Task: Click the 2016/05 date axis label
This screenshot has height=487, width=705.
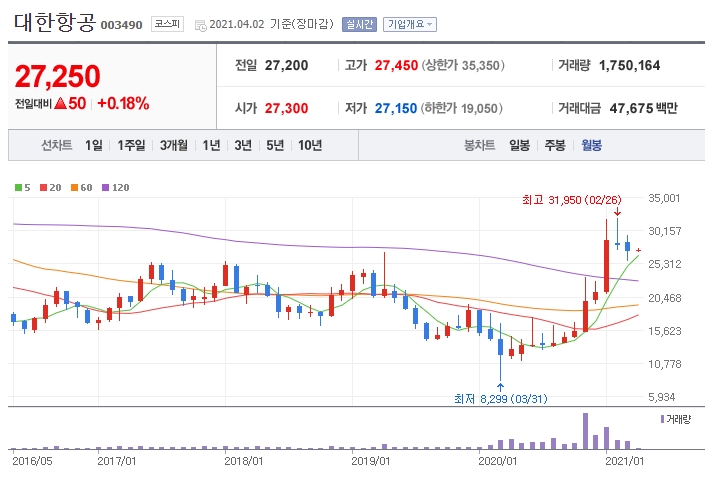Action: click(32, 461)
